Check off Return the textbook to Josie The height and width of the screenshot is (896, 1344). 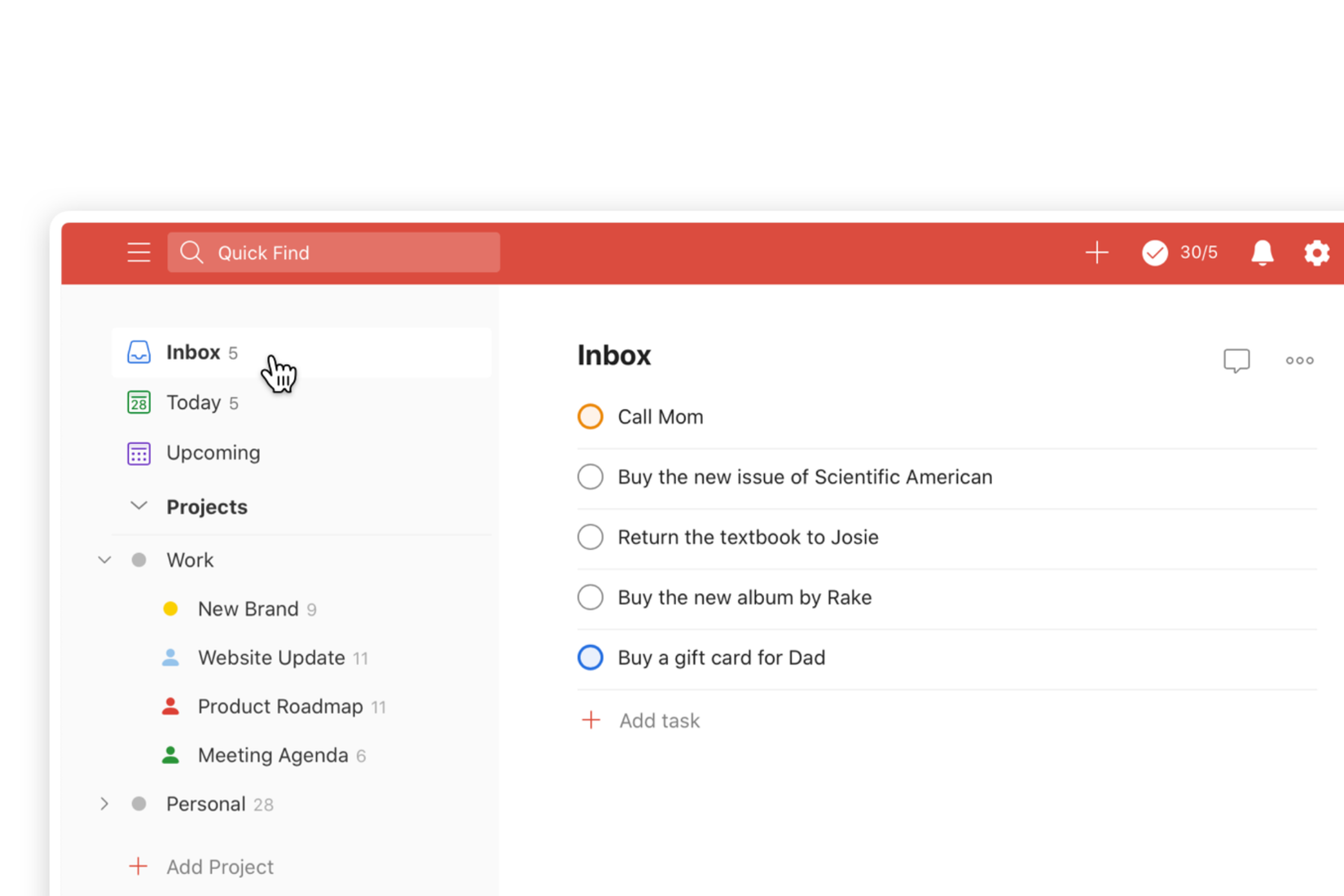point(590,537)
